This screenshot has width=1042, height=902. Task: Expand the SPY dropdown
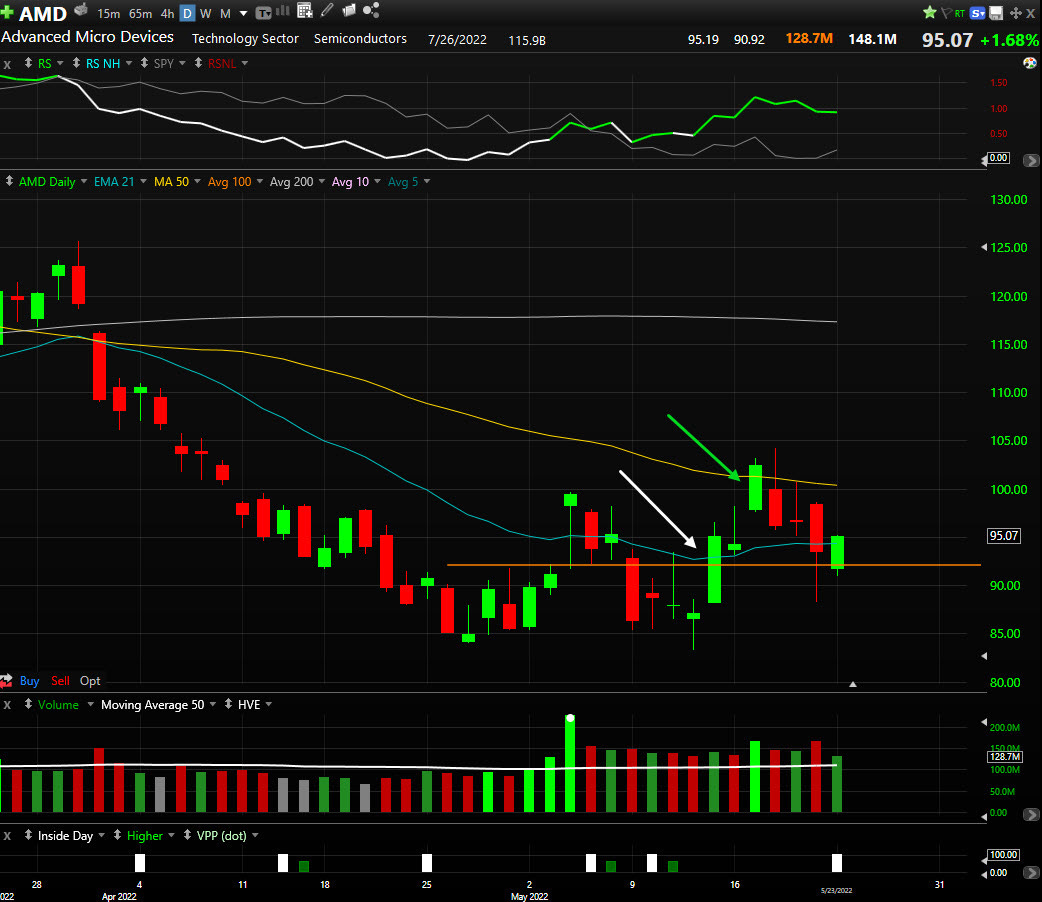tap(182, 63)
